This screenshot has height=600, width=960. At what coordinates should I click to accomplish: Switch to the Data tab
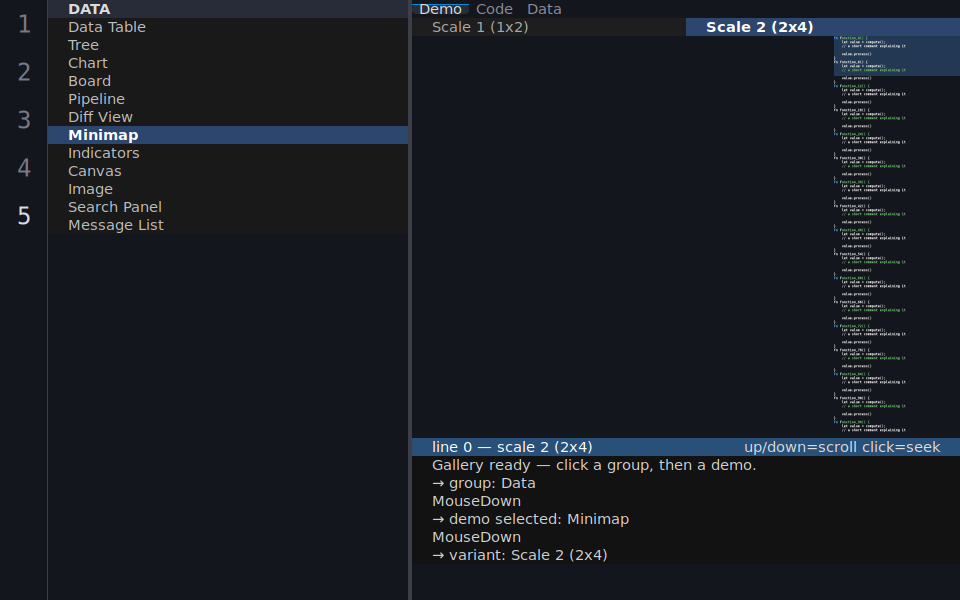coord(544,9)
